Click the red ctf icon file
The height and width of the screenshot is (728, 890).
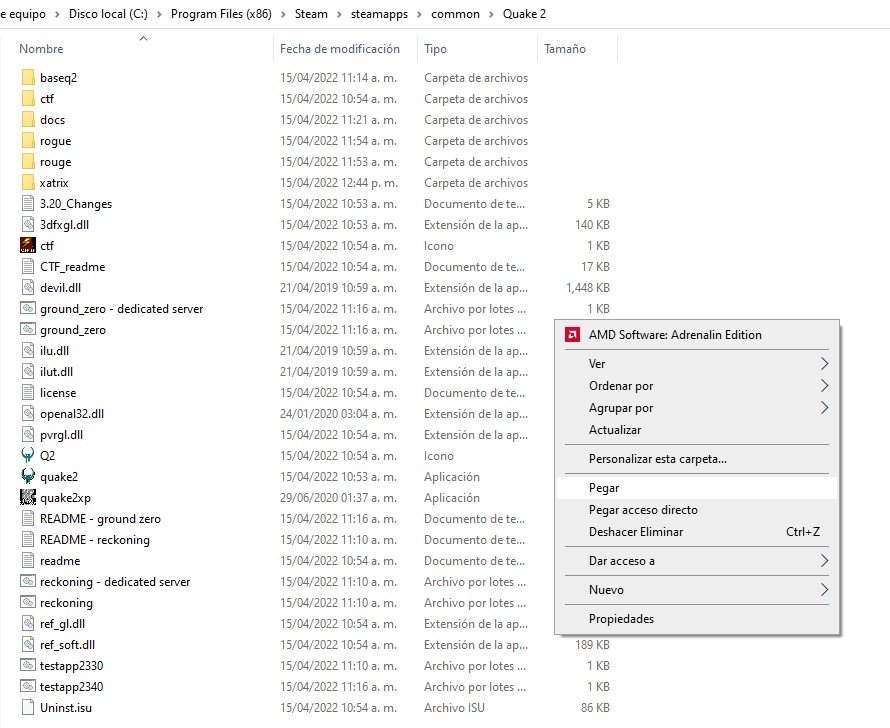(28, 246)
